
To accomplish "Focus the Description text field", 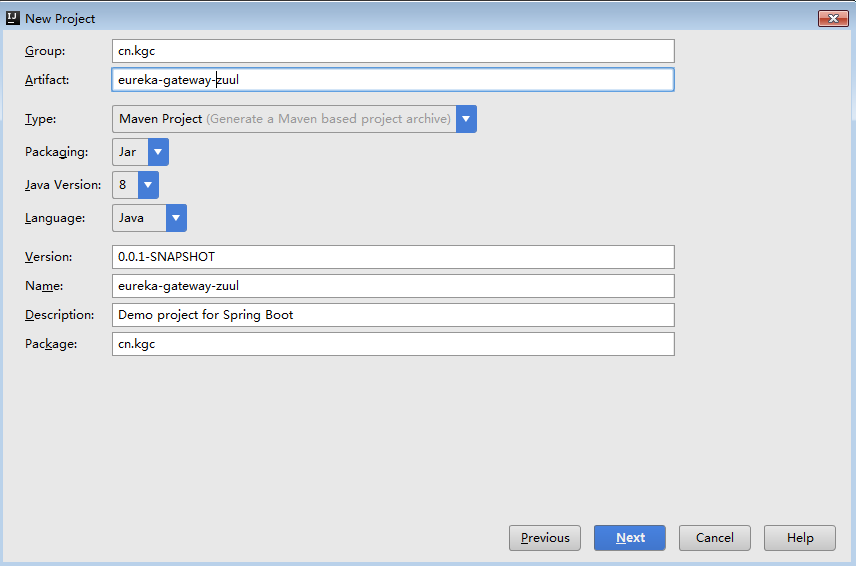I will [x=393, y=315].
